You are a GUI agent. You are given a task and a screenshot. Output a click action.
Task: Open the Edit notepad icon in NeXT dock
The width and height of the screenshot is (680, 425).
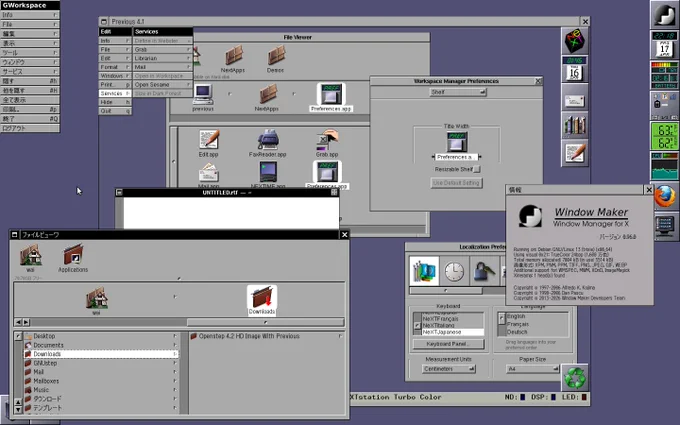click(x=575, y=153)
